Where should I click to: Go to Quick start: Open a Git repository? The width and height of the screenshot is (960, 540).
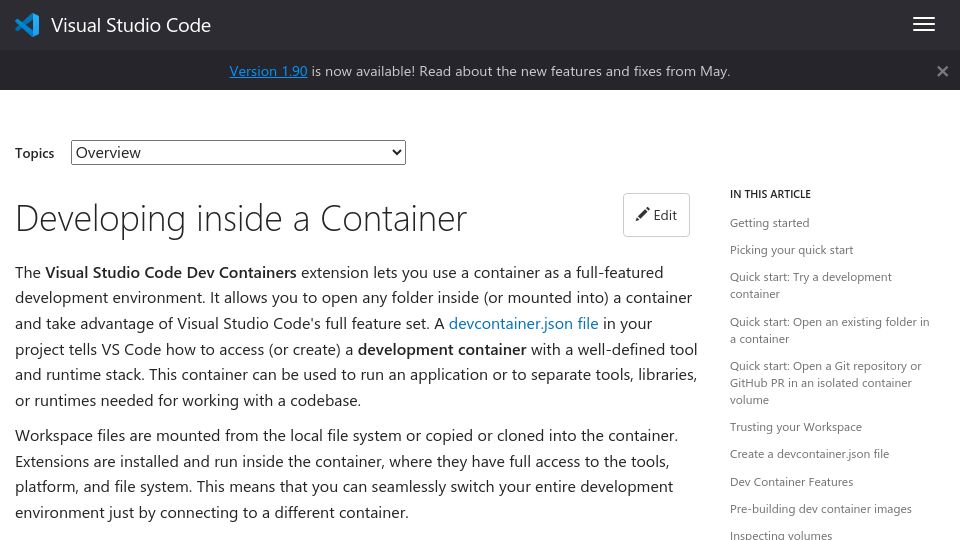coord(825,383)
